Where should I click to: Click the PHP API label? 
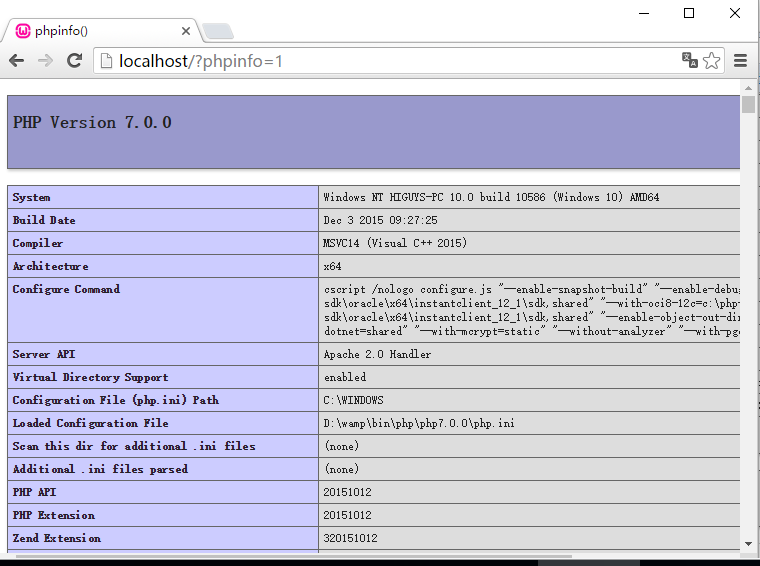pos(34,492)
